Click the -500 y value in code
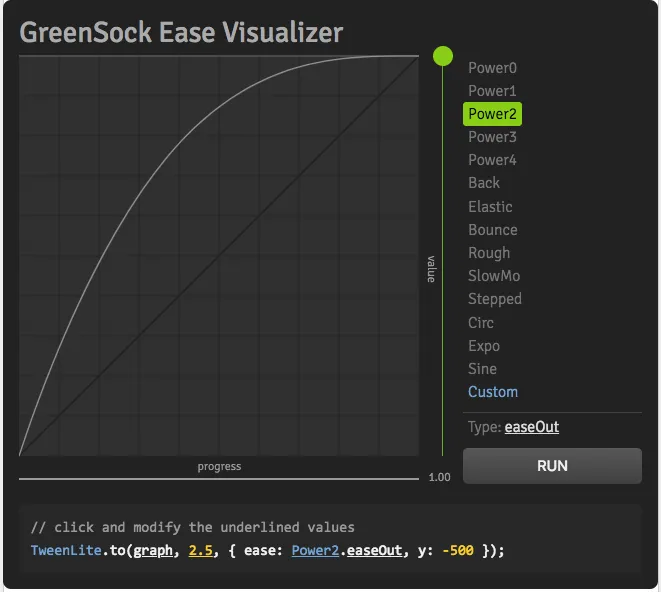Image resolution: width=661 pixels, height=592 pixels. click(458, 551)
